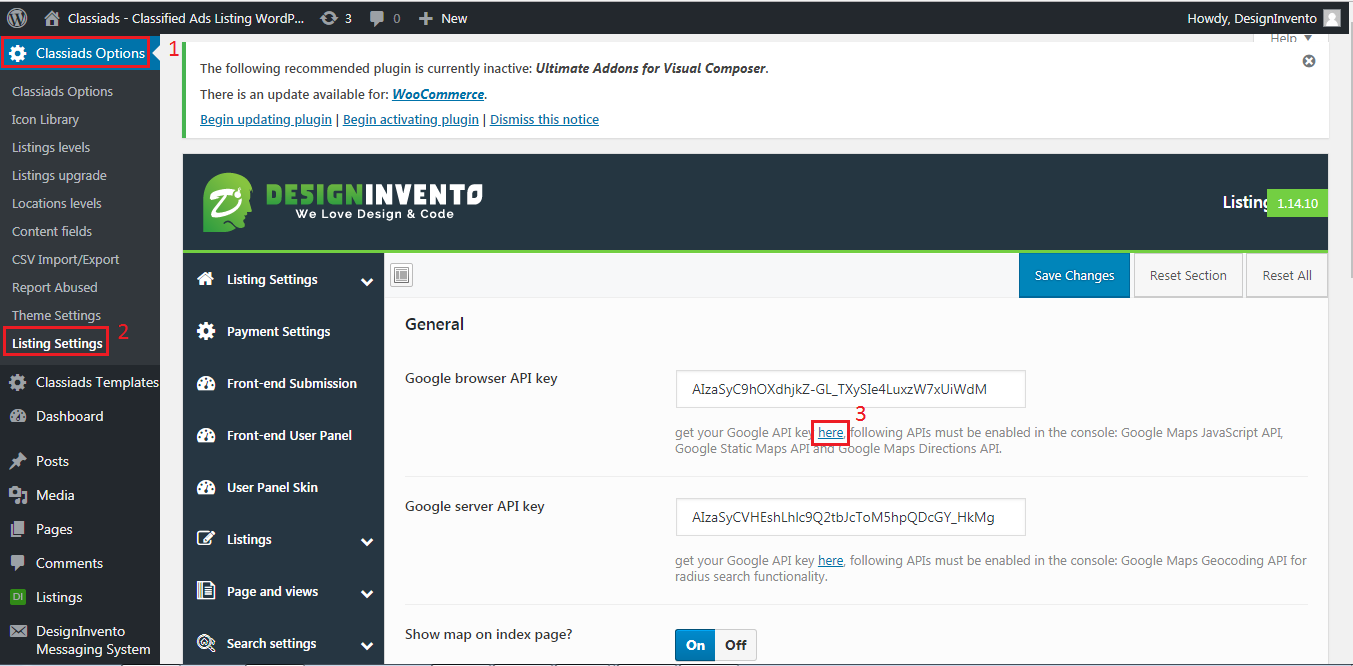Open the updates icon showing 3
Screen dimensions: 1353x666
328,18
